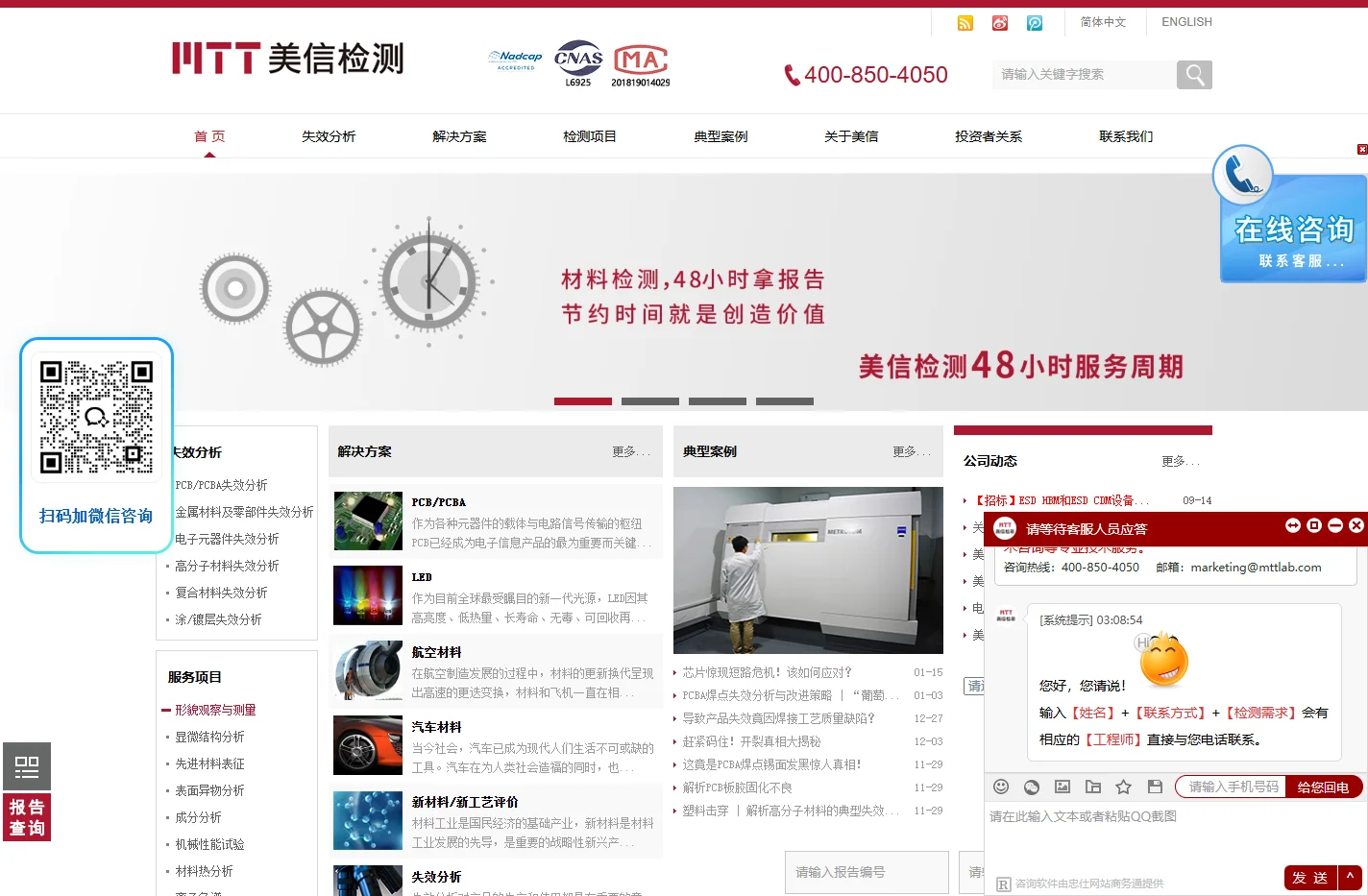Open article 这竟是PCBA焊点锡面发黑惊人真相!

[x=771, y=764]
